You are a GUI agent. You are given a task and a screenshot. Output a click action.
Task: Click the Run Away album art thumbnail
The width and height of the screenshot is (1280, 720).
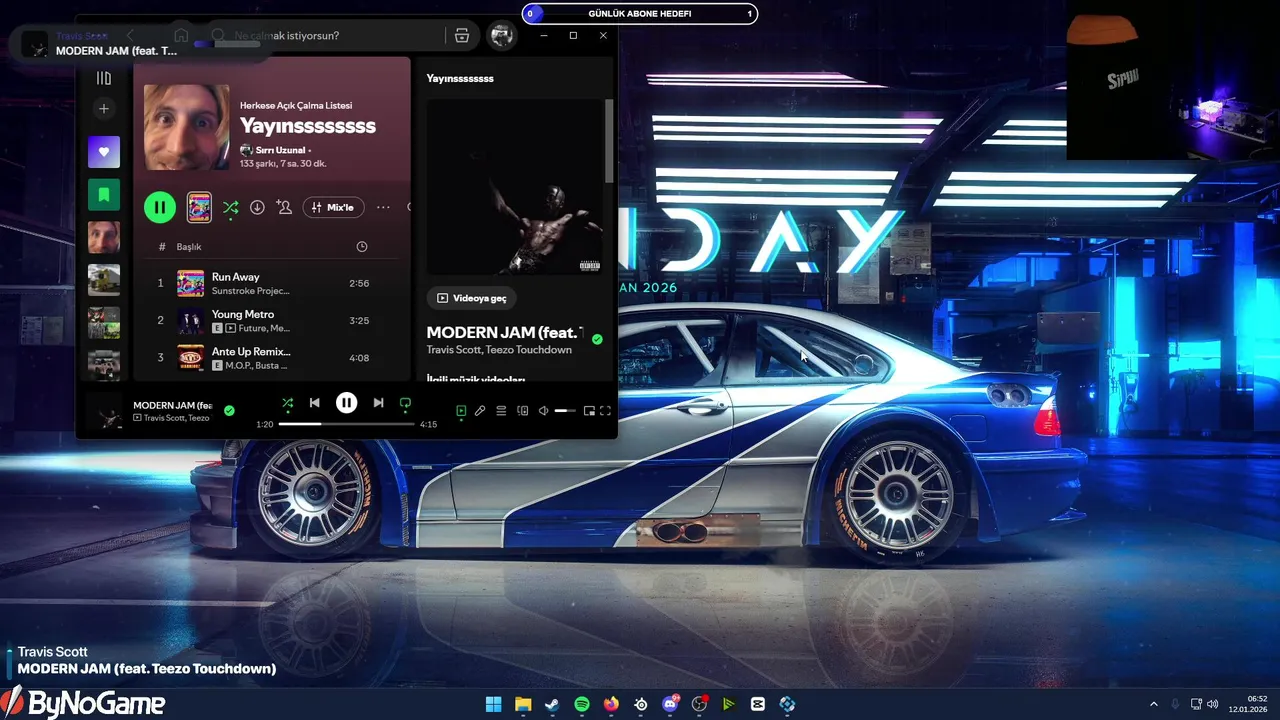click(x=190, y=283)
